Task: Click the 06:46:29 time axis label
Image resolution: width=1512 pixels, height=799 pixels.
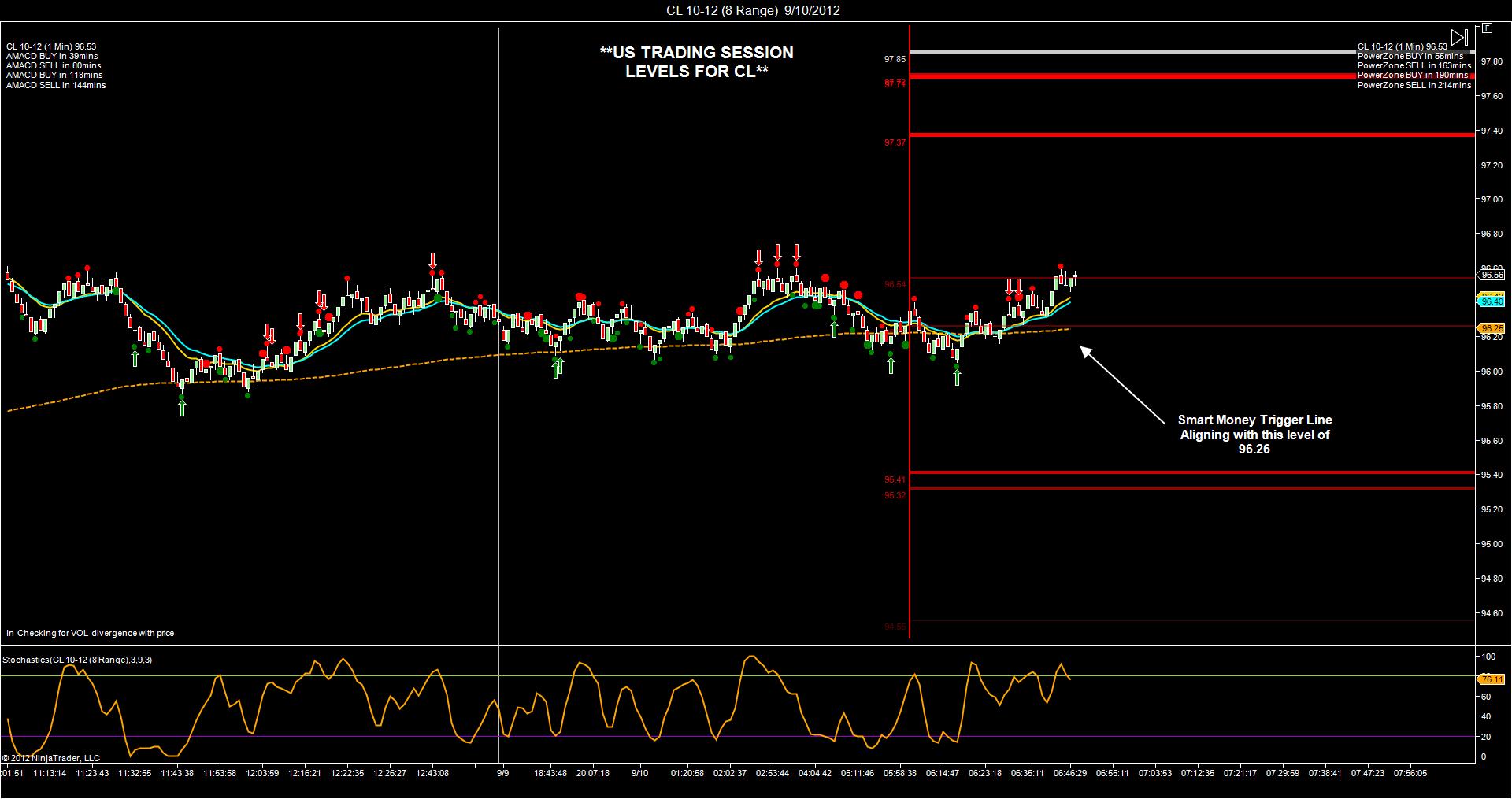Action: (x=1070, y=773)
